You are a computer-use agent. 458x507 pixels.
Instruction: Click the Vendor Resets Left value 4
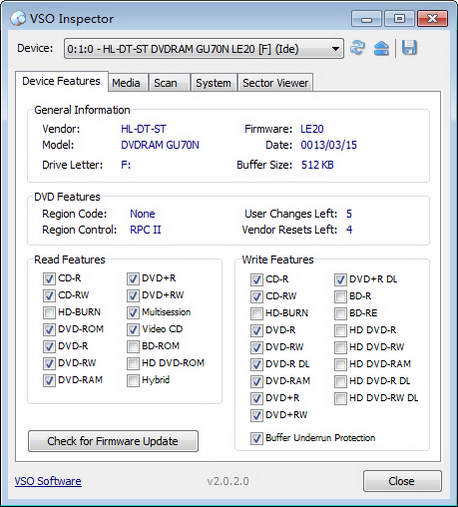(349, 230)
